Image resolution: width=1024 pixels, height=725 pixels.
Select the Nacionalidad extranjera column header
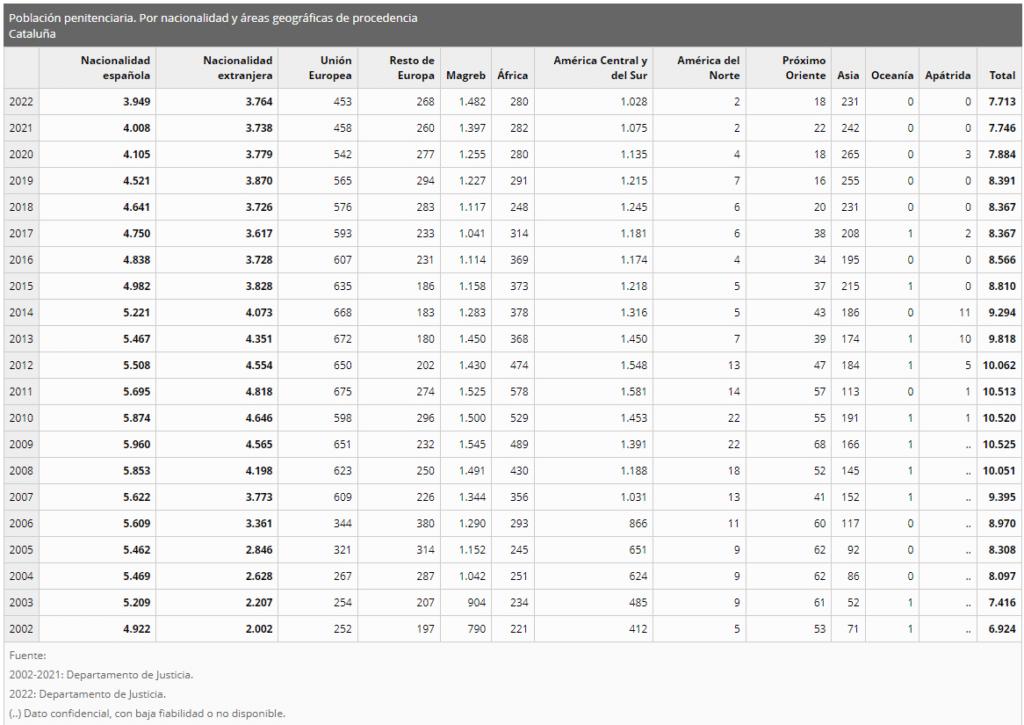pyautogui.click(x=238, y=68)
